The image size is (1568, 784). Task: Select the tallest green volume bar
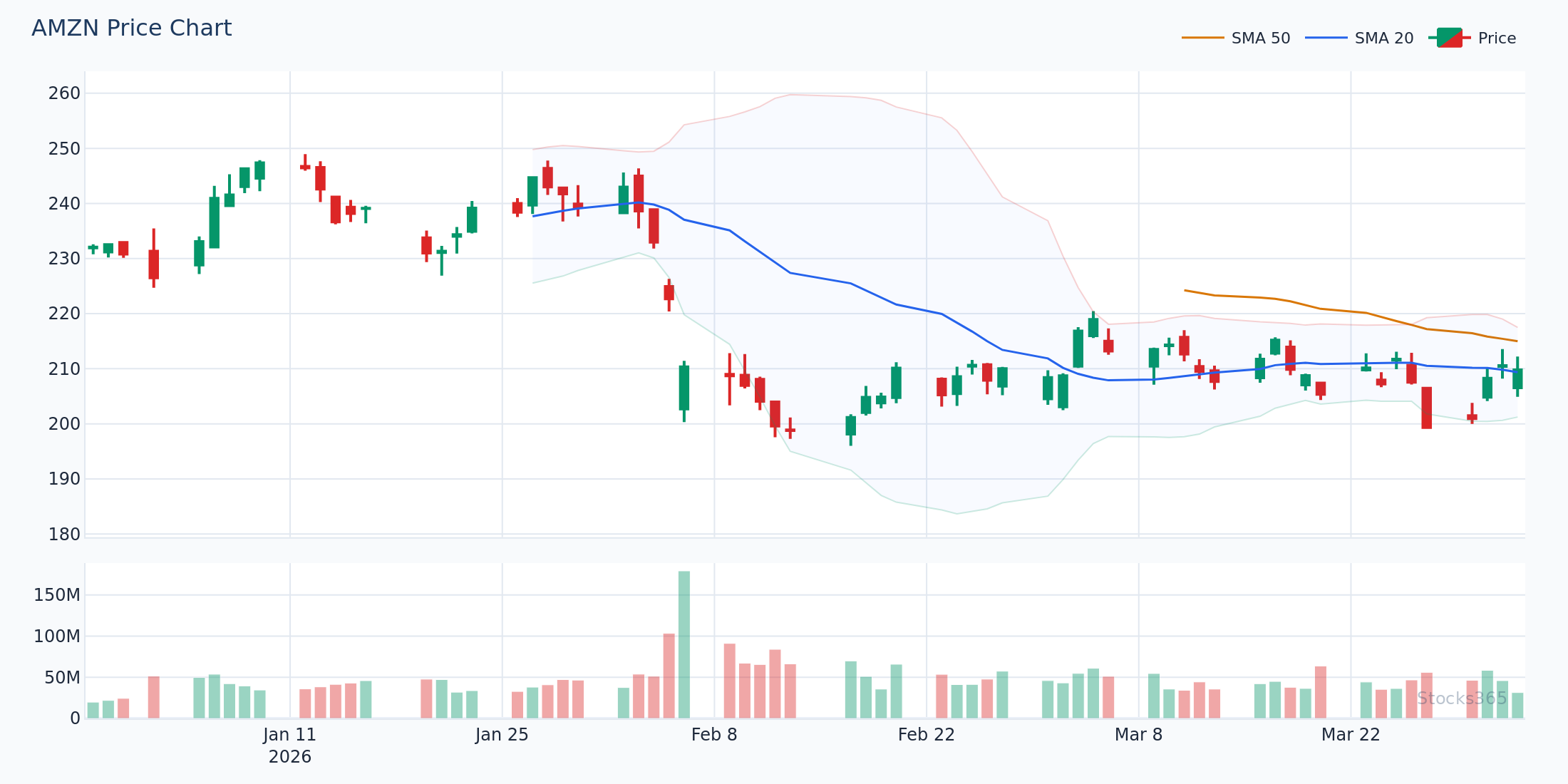684,644
